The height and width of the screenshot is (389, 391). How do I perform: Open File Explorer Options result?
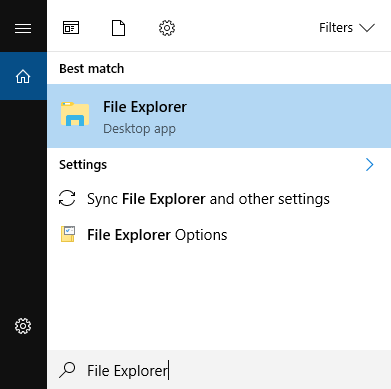pyautogui.click(x=219, y=235)
